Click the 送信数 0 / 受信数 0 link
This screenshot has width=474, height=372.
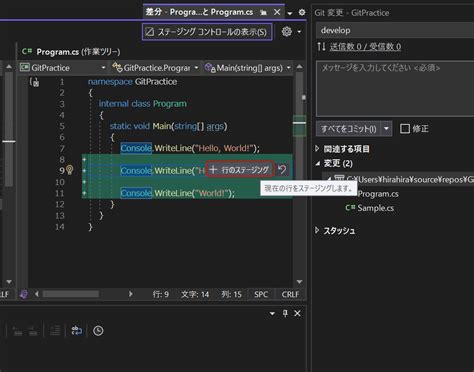coord(365,47)
